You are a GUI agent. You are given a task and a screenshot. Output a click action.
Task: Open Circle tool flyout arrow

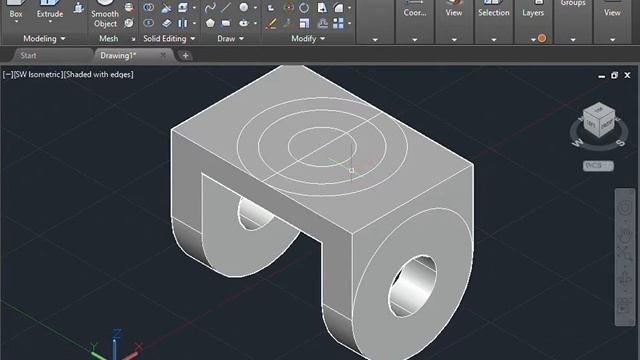tap(255, 7)
